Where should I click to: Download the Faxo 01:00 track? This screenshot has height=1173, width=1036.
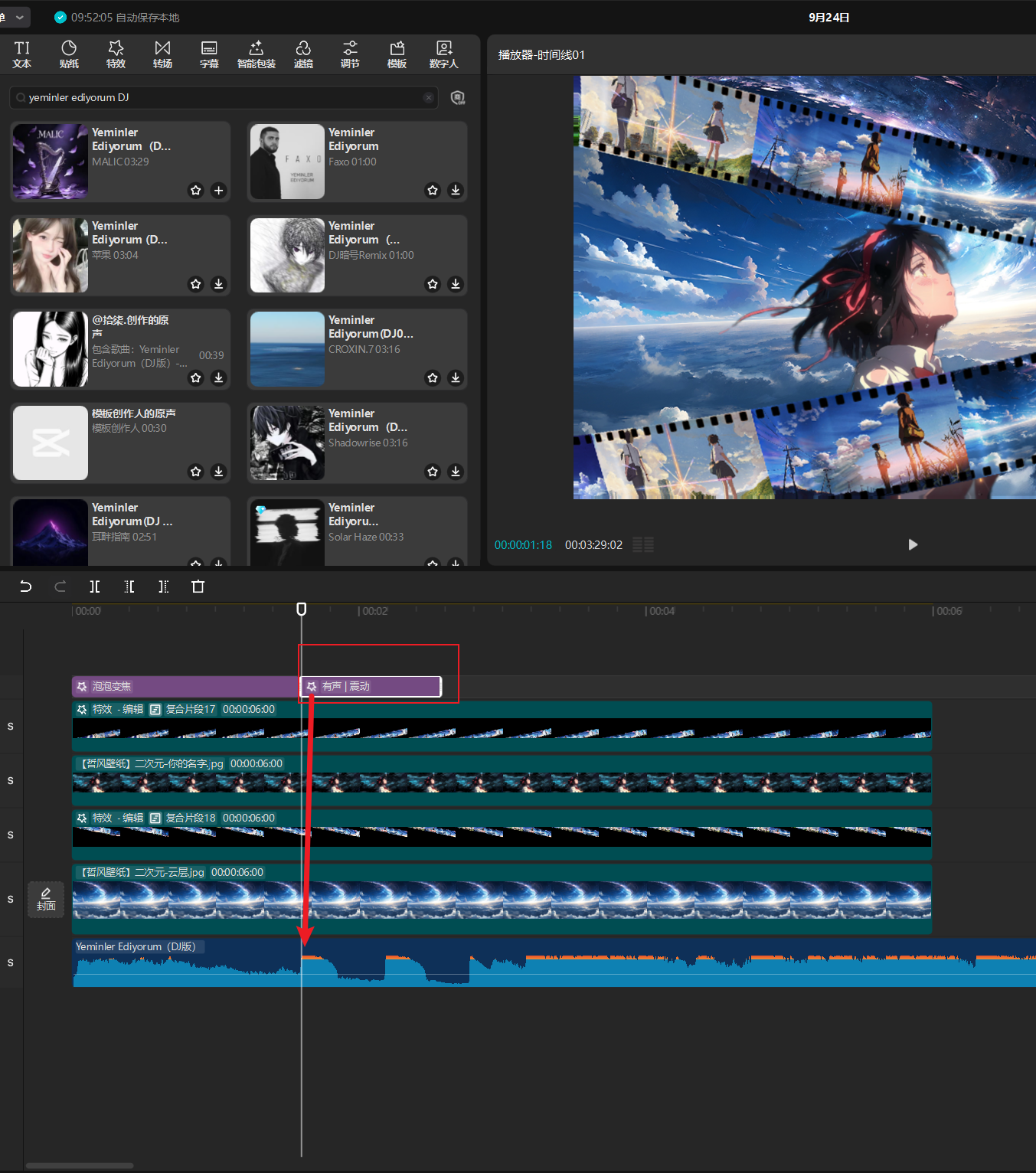[456, 190]
